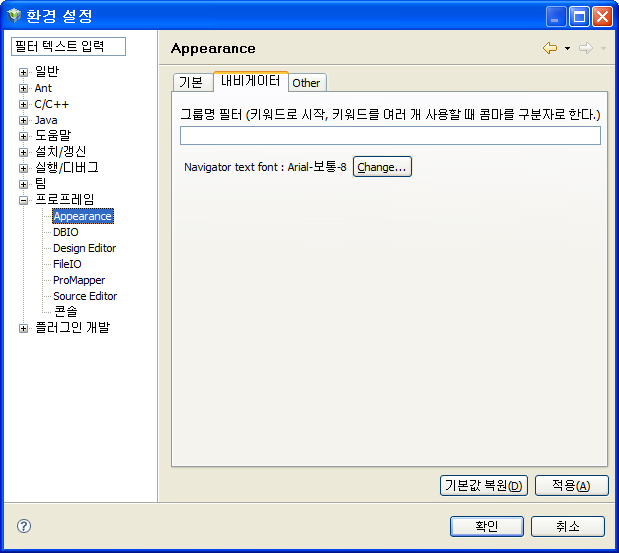Focus the 그룹명 필터 text field
The height and width of the screenshot is (553, 619).
(390, 135)
